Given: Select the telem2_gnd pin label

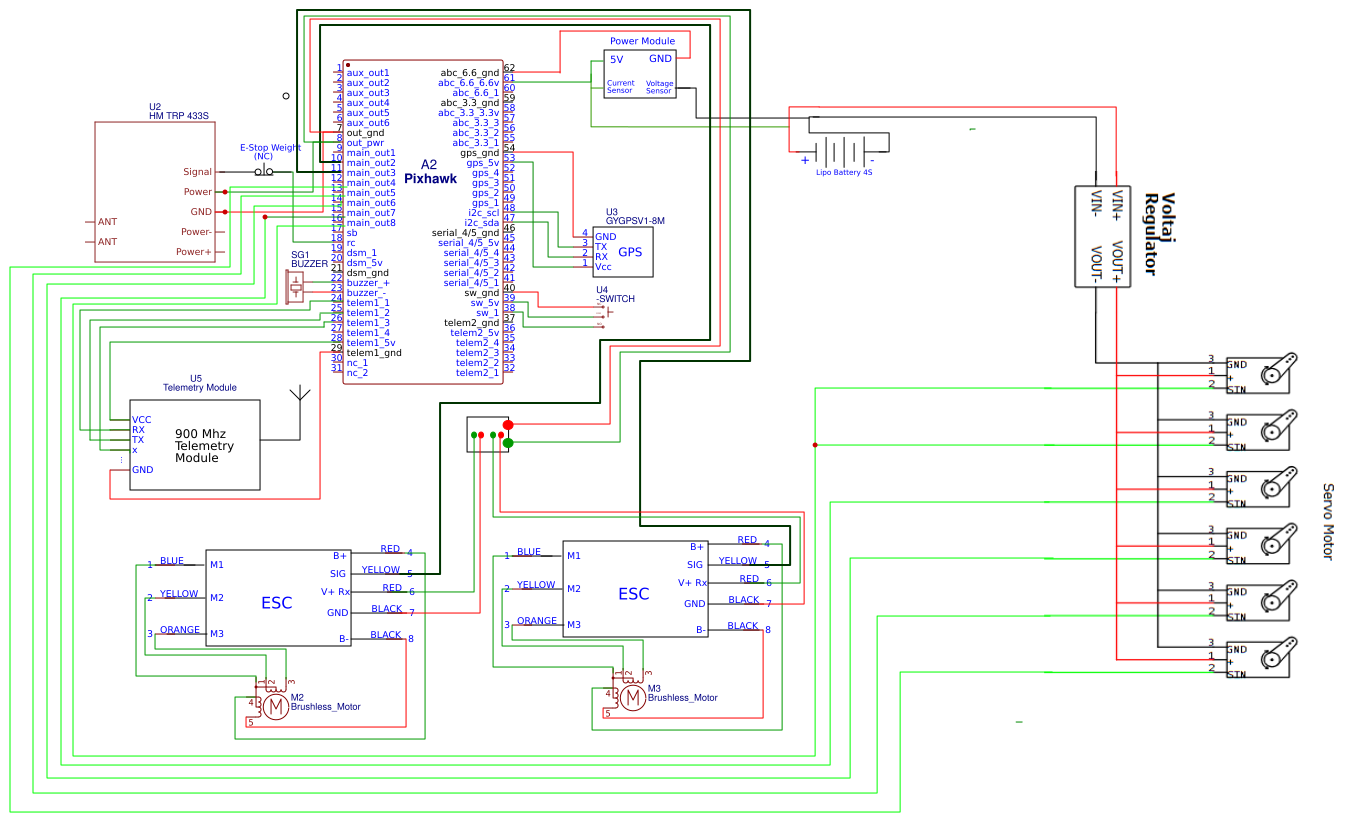Looking at the screenshot, I should 472,323.
